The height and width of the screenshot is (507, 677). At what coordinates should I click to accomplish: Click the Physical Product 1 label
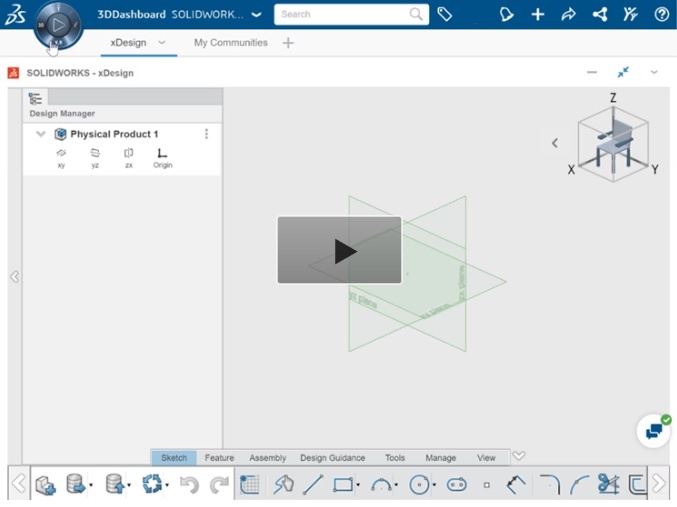tap(114, 134)
